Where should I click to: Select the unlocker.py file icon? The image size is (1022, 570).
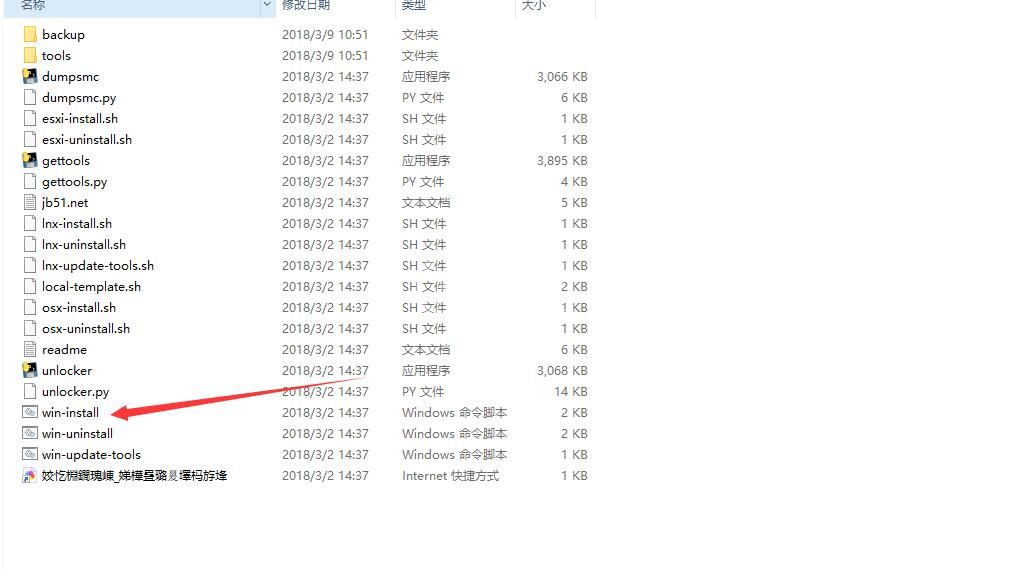pos(29,392)
